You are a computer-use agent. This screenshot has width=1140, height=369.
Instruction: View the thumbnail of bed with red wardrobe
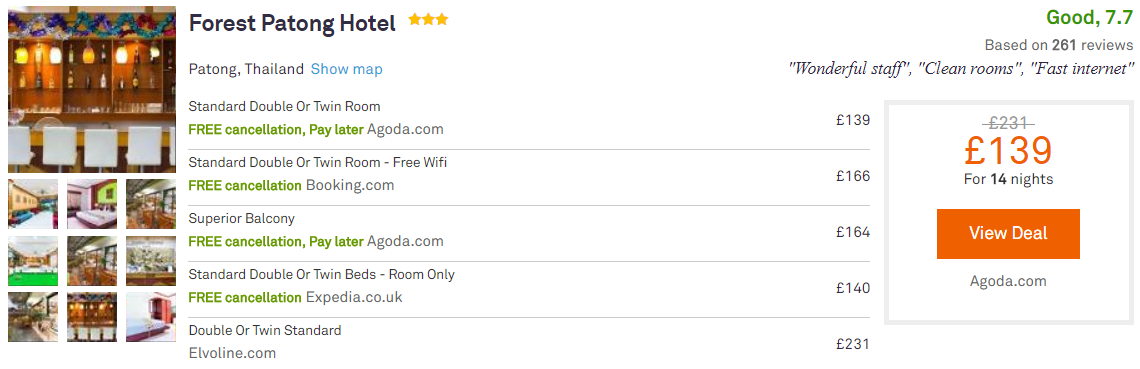[x=151, y=317]
